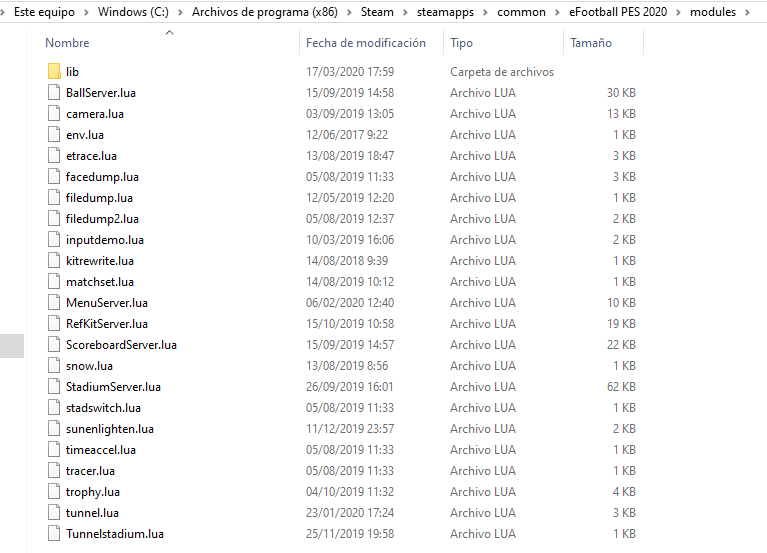Select the ScoreboardServer.lua file icon

coord(54,345)
